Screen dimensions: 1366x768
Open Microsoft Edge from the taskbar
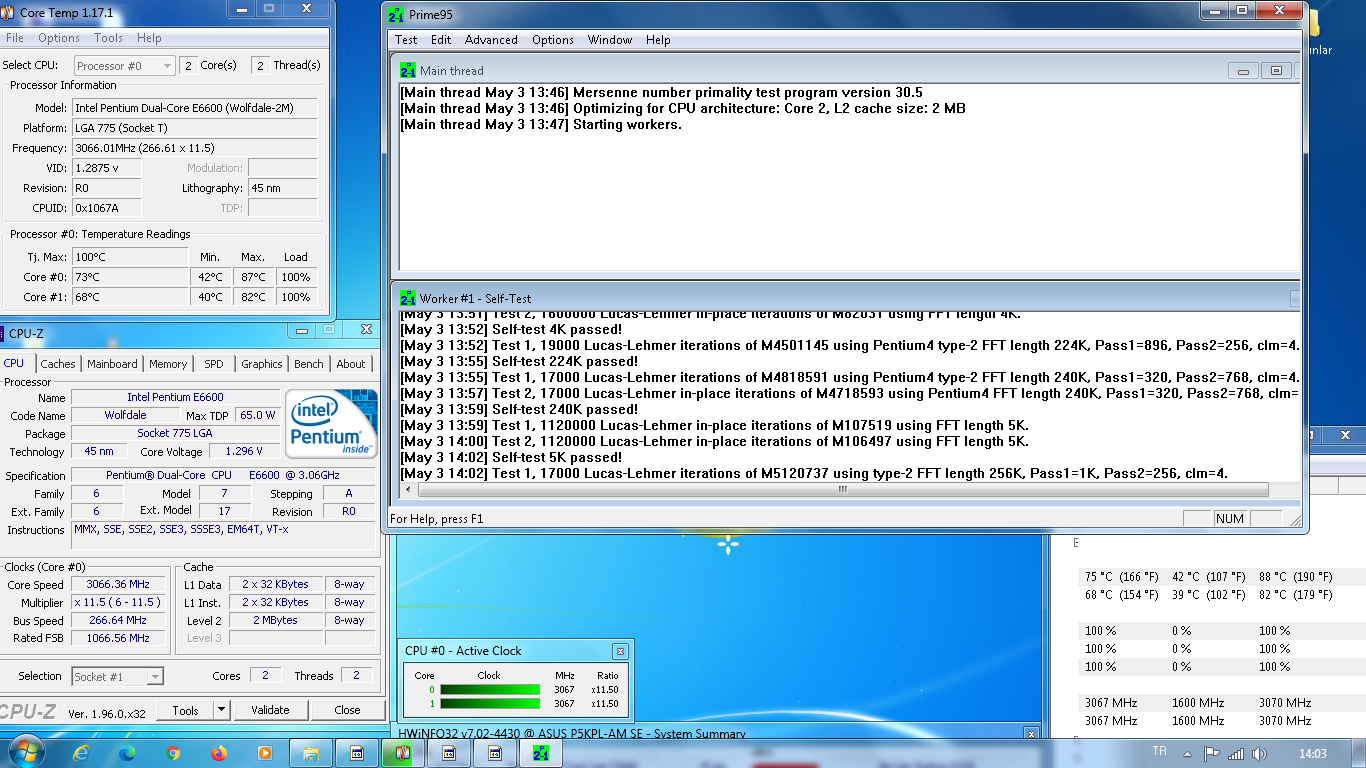[x=127, y=753]
